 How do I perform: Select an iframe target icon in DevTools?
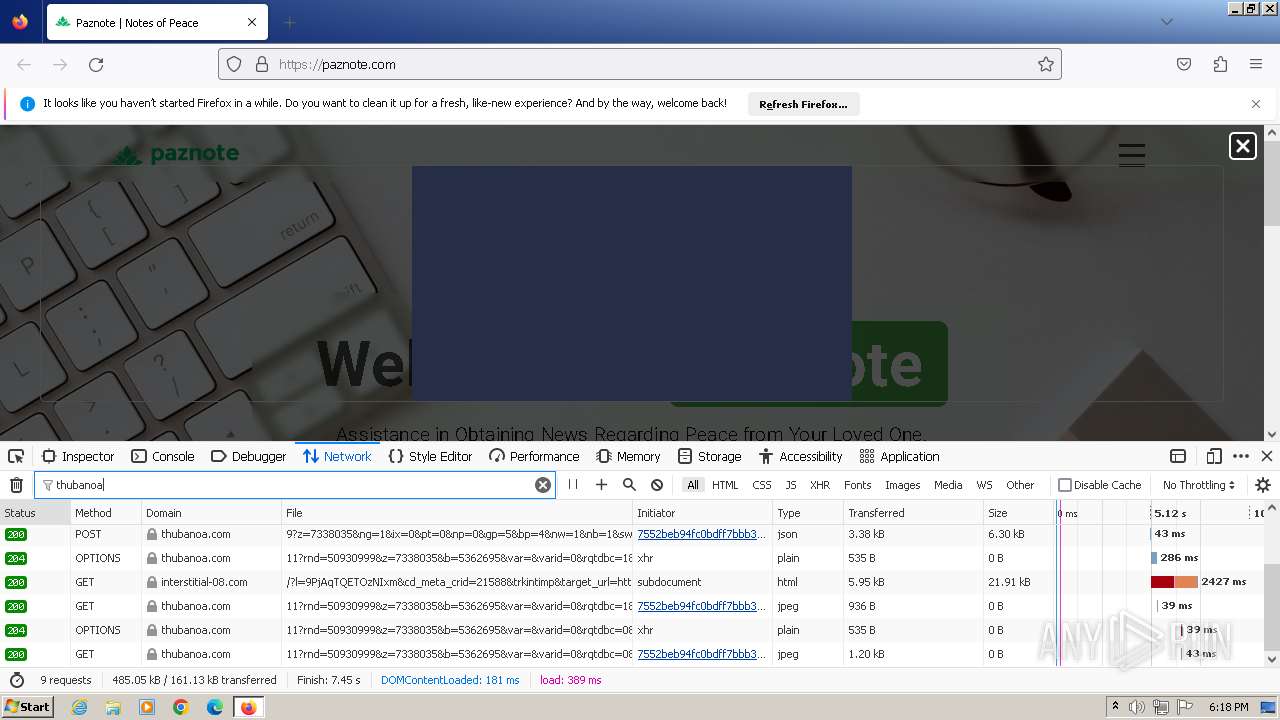[x=1178, y=456]
